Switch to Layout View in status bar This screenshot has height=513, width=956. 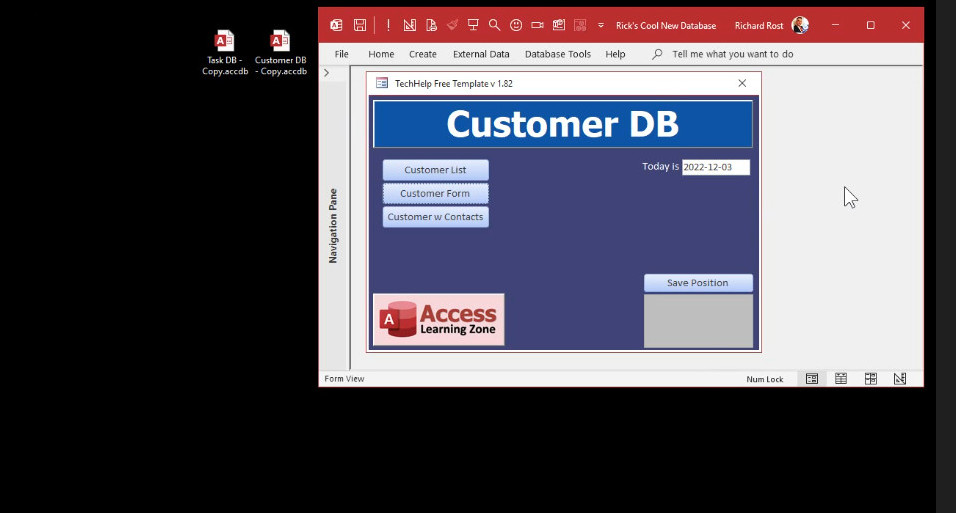point(871,379)
